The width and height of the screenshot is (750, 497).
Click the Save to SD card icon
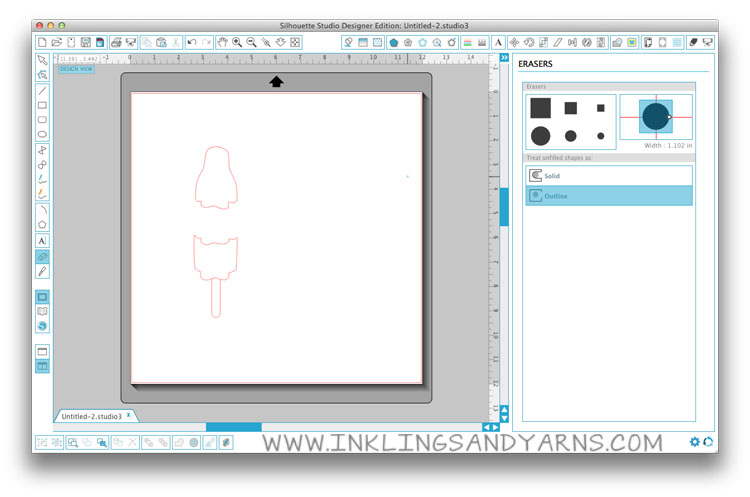[100, 42]
